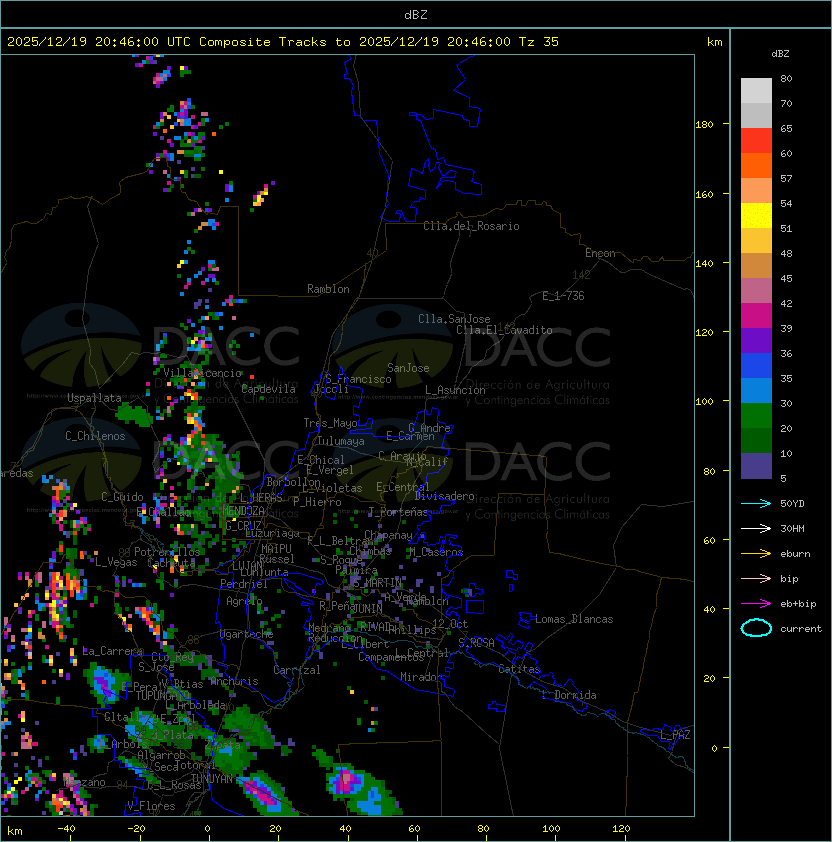Click the 'C_Chilenos' map label

95,436
